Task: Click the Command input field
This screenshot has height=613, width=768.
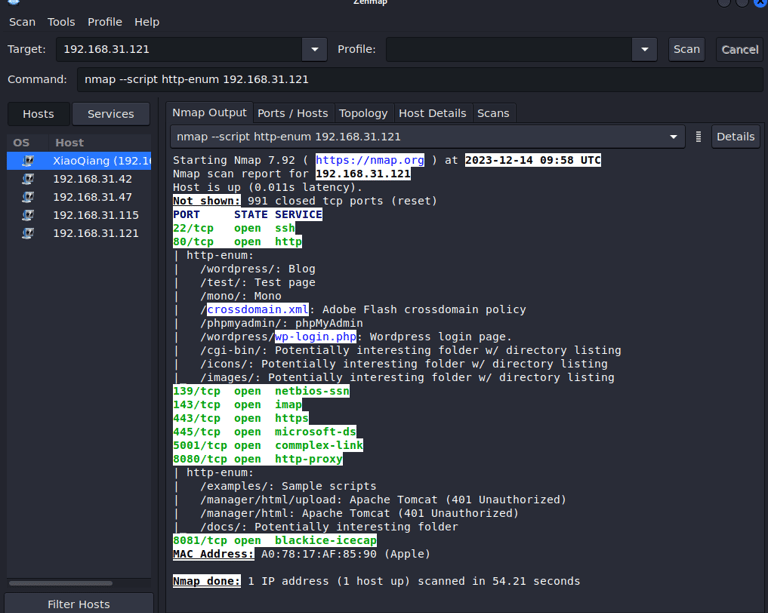Action: [x=420, y=79]
